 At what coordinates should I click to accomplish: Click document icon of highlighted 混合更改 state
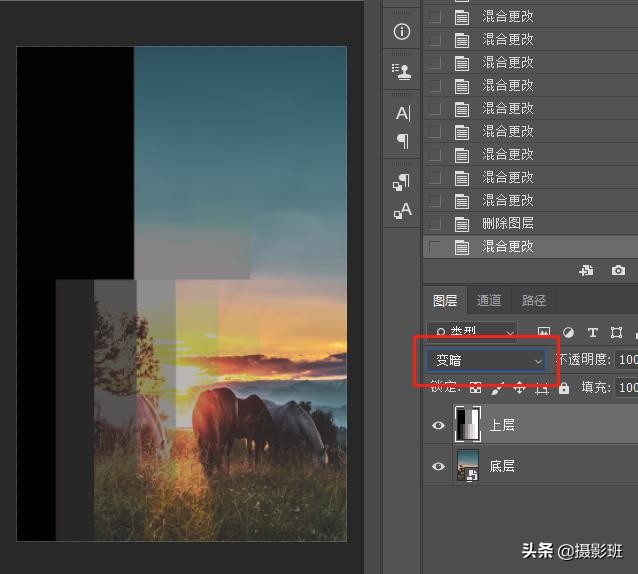pyautogui.click(x=461, y=247)
